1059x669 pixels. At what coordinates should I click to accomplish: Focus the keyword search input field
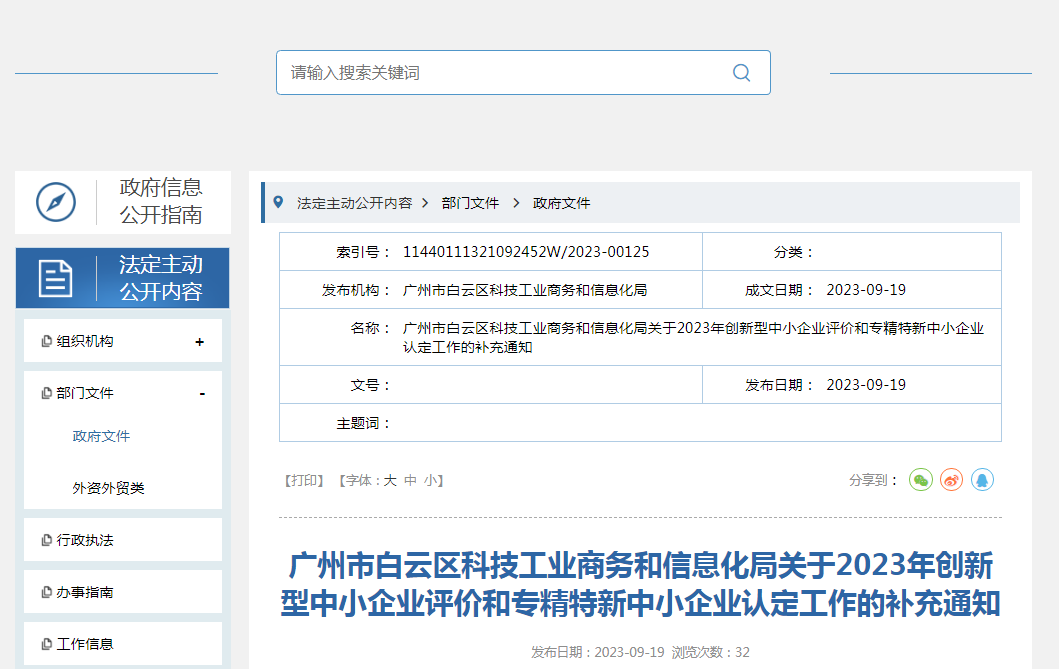(500, 73)
